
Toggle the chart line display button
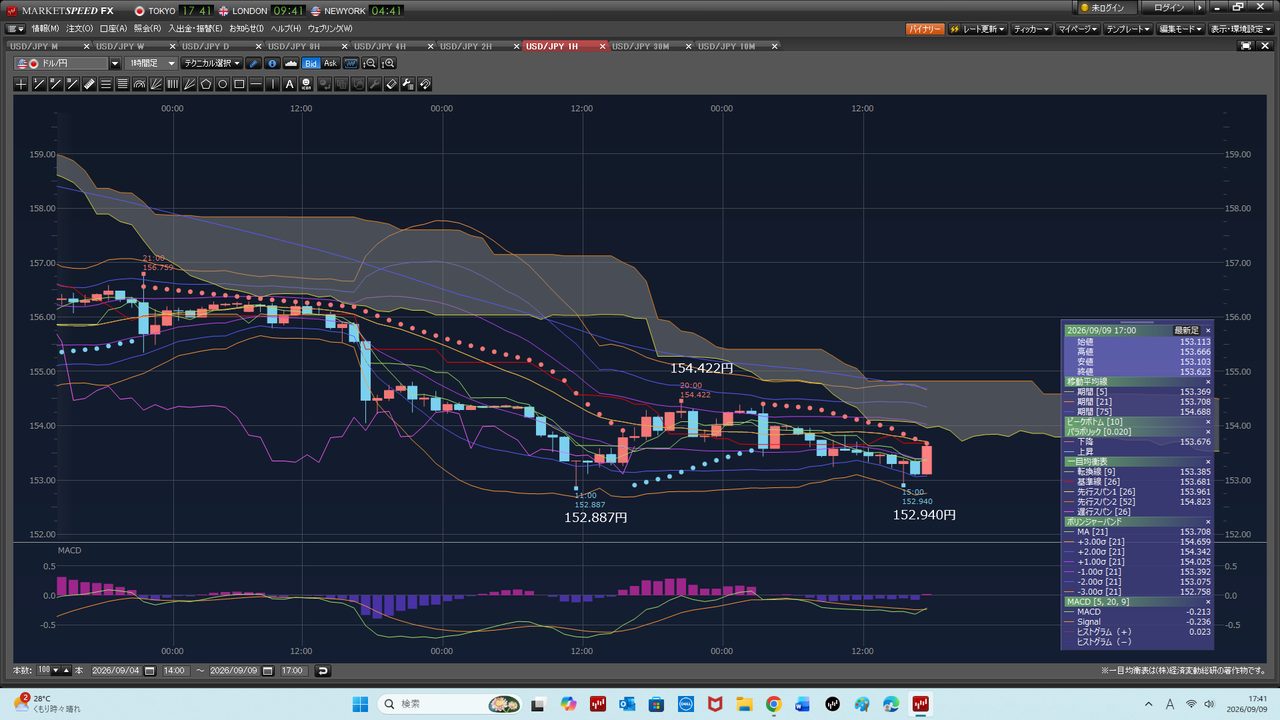351,63
